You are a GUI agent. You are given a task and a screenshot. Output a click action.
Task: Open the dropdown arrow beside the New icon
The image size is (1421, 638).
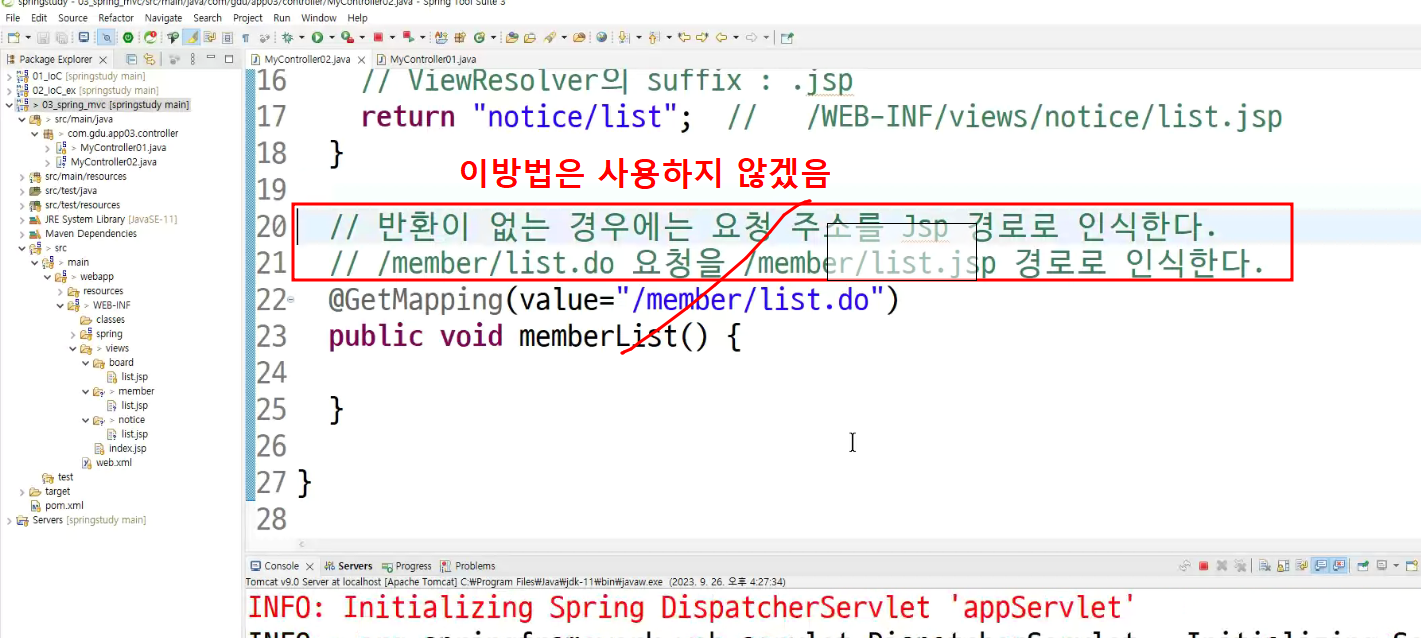tap(28, 38)
